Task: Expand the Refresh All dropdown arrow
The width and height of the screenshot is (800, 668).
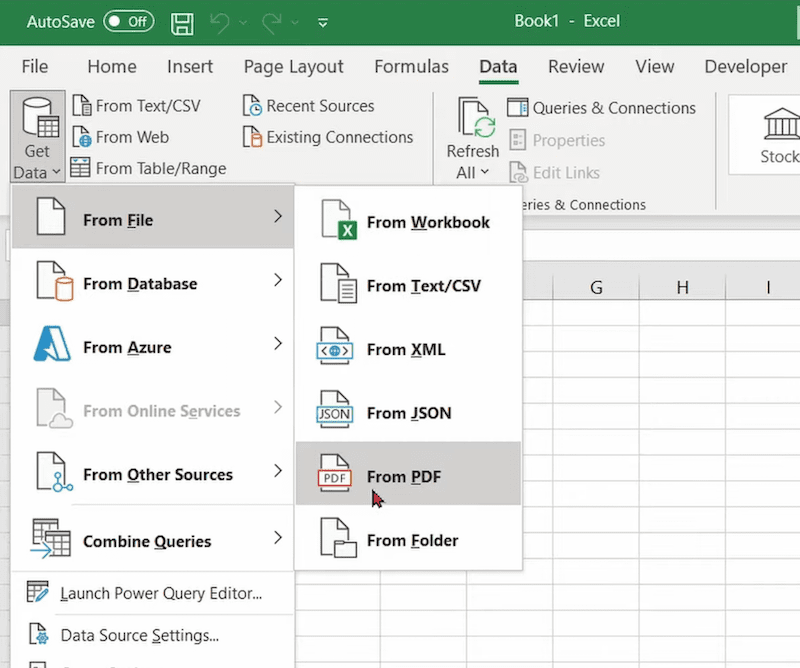Action: point(485,172)
